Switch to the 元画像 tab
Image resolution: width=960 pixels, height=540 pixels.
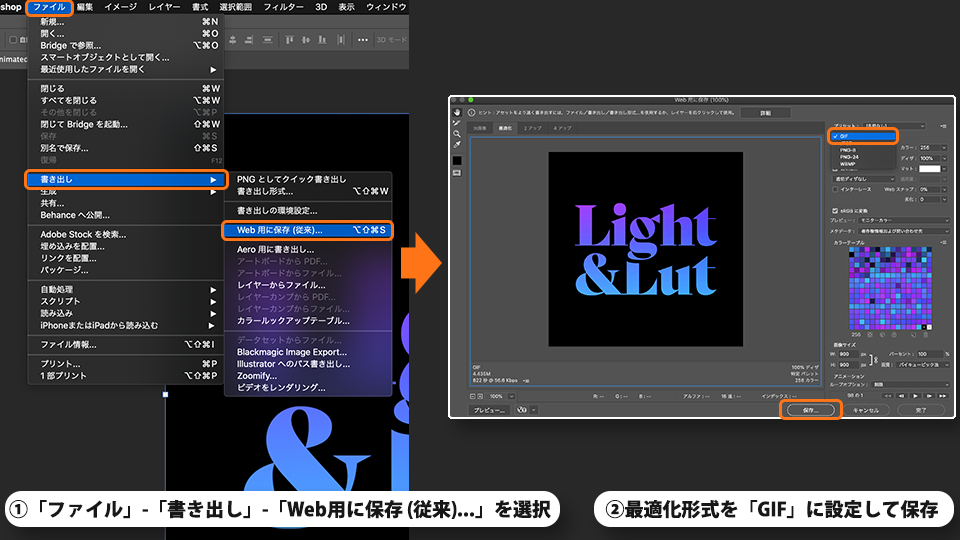click(x=479, y=128)
